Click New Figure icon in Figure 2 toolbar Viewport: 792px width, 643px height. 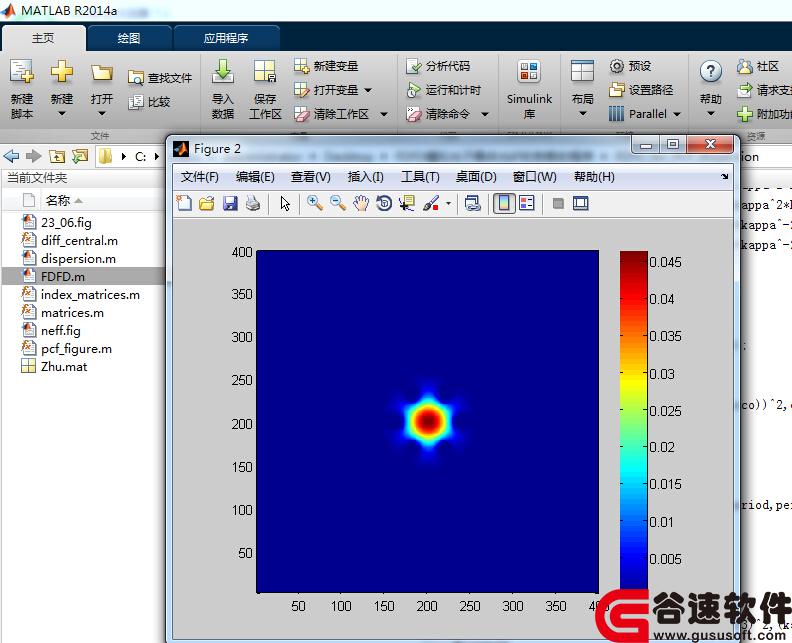coord(184,204)
